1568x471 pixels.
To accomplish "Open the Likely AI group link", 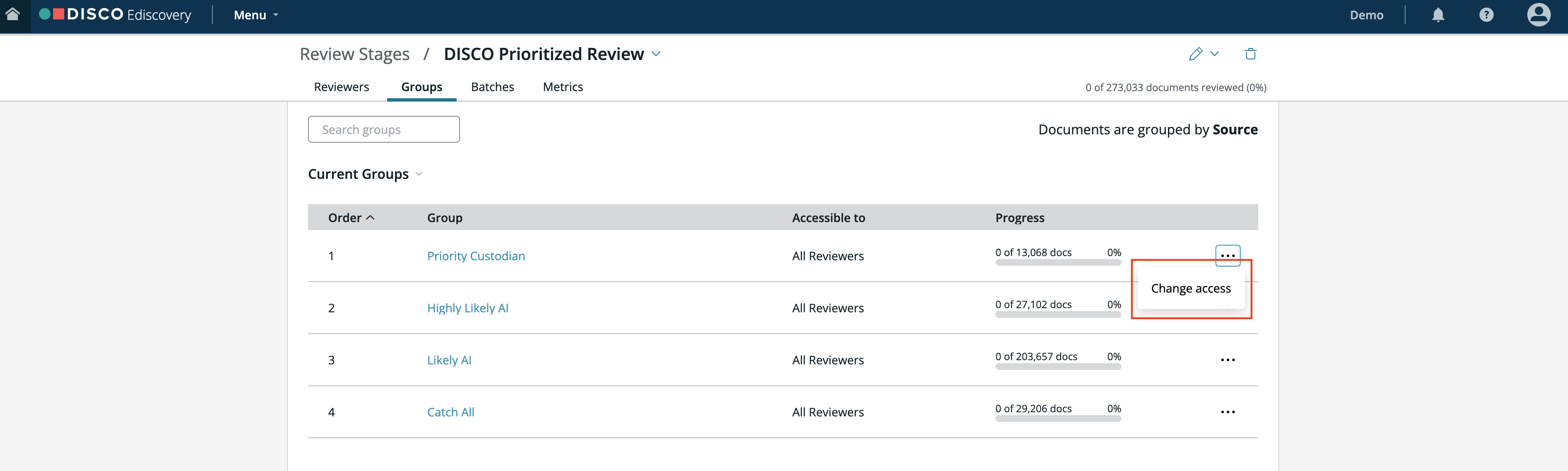I will [x=449, y=360].
